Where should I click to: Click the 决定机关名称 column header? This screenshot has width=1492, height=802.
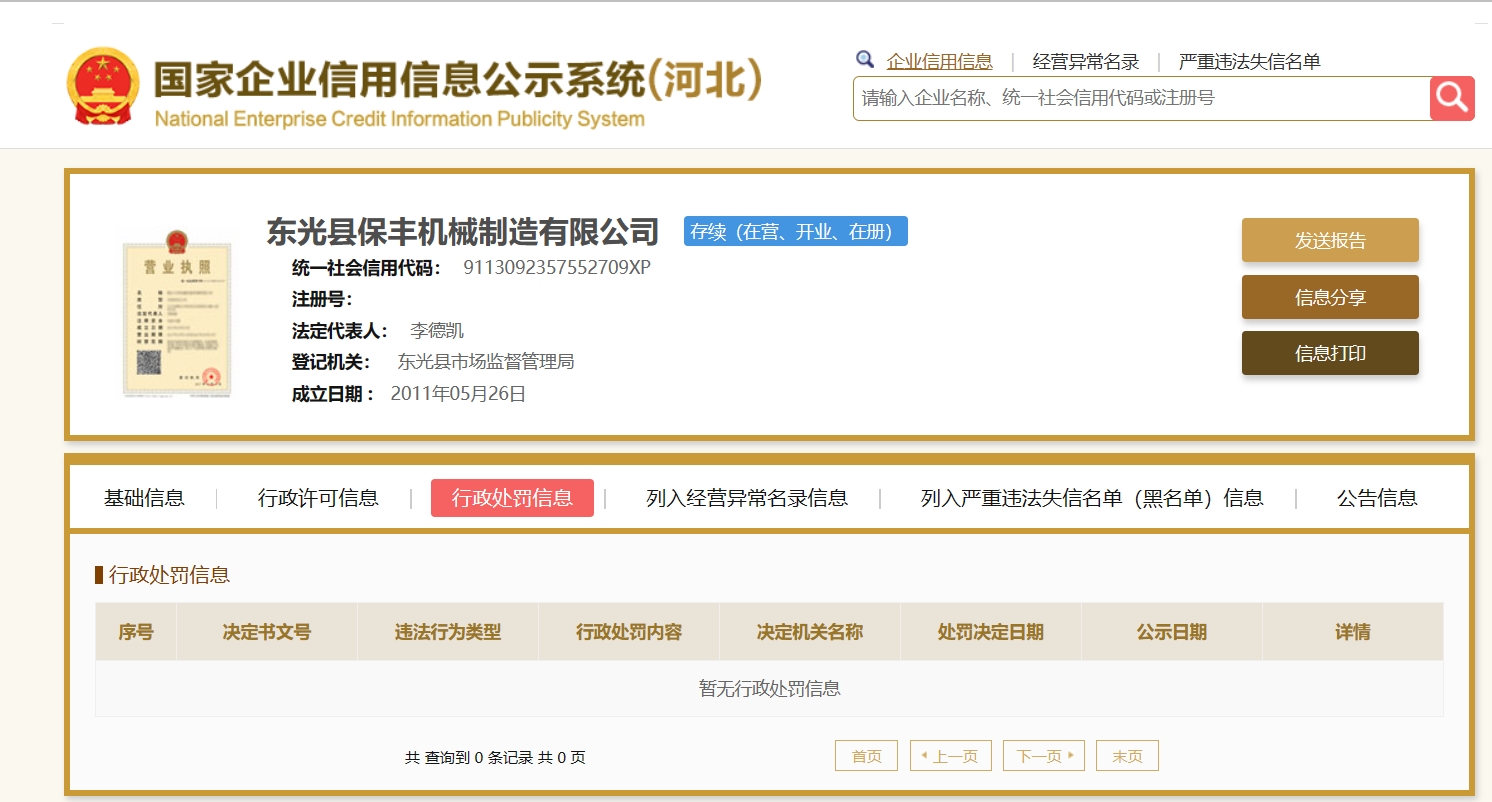(810, 632)
